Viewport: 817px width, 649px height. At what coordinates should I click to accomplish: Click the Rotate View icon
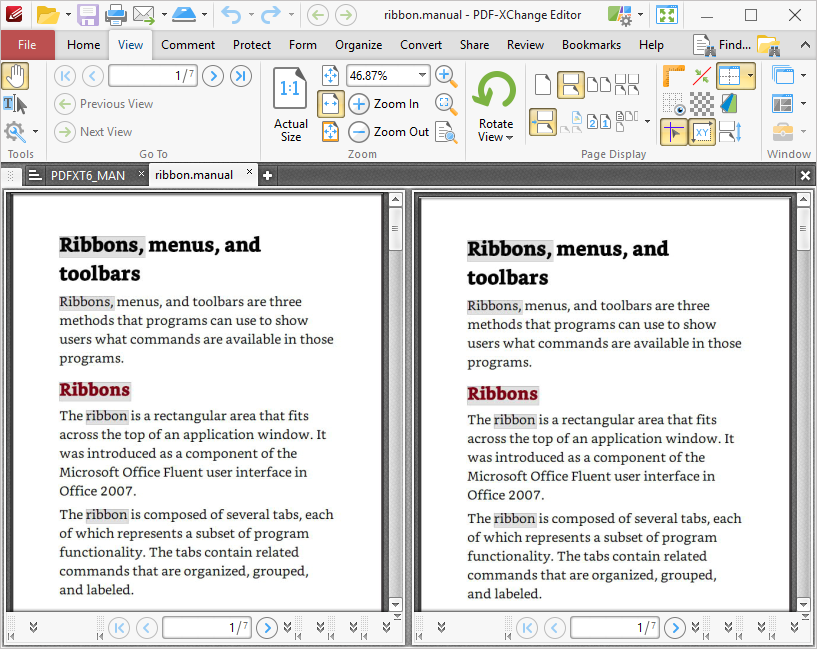495,91
